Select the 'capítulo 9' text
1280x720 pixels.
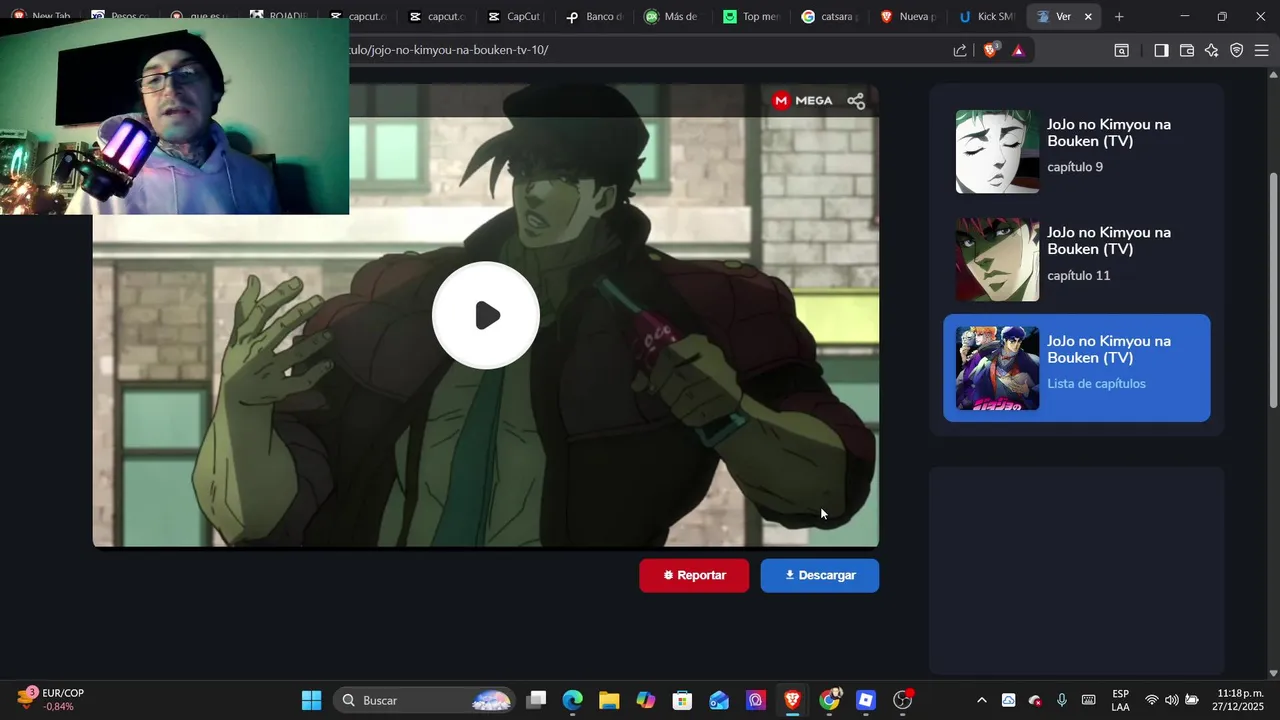1075,167
